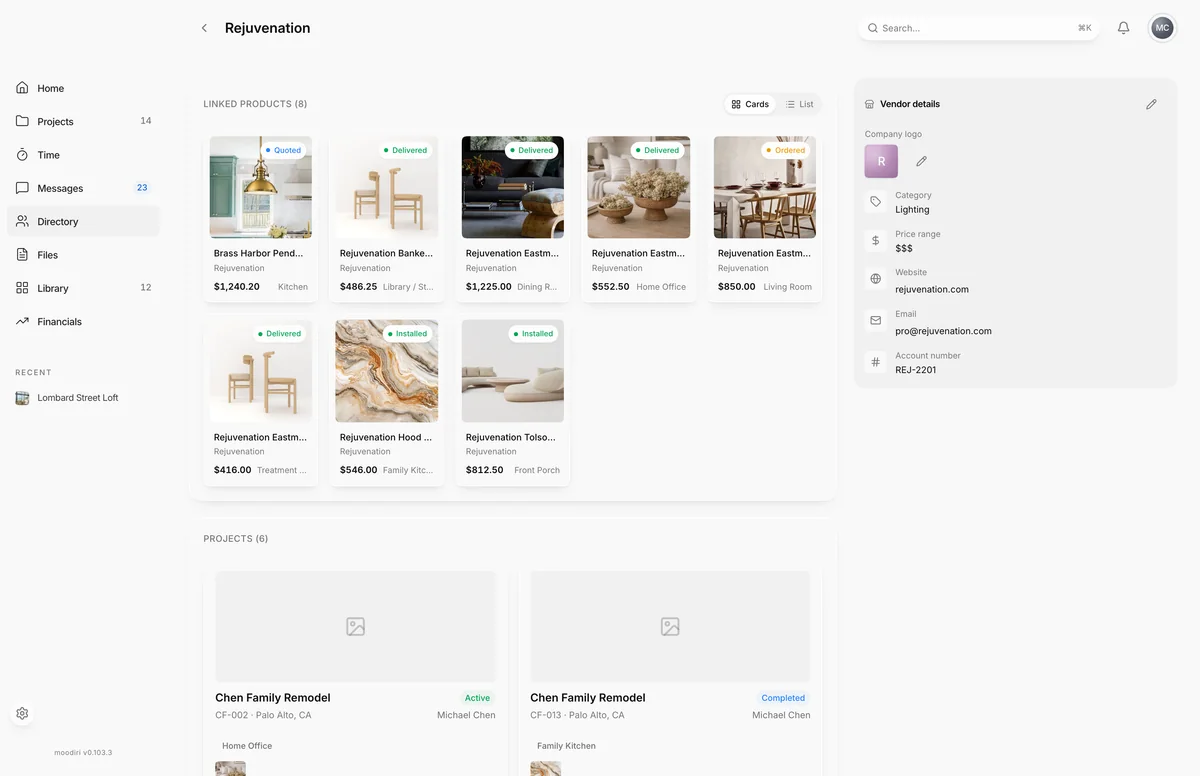1200x776 pixels.
Task: Click the Lighting category value
Action: click(912, 210)
